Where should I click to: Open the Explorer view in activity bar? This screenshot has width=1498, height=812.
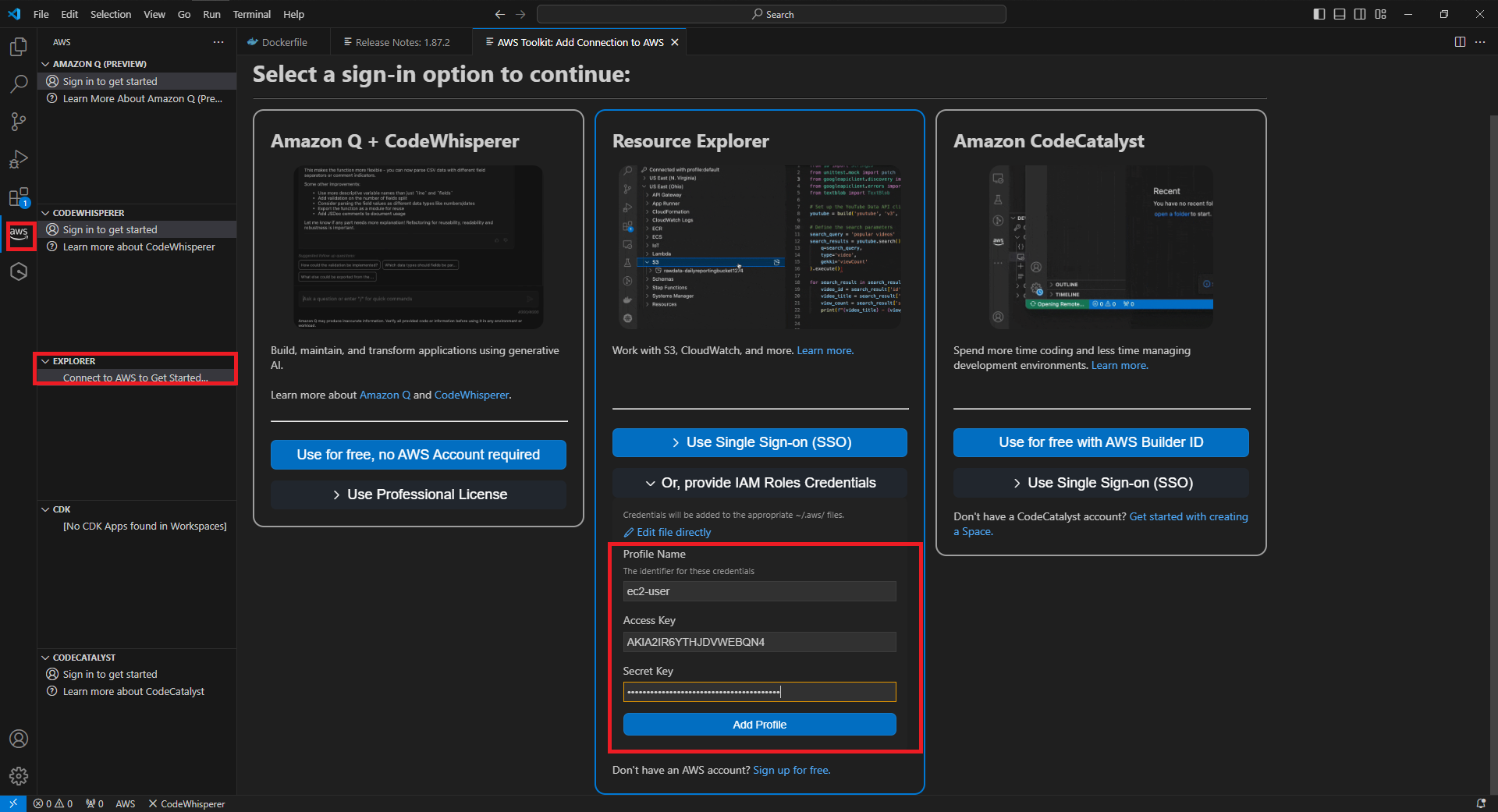point(19,47)
